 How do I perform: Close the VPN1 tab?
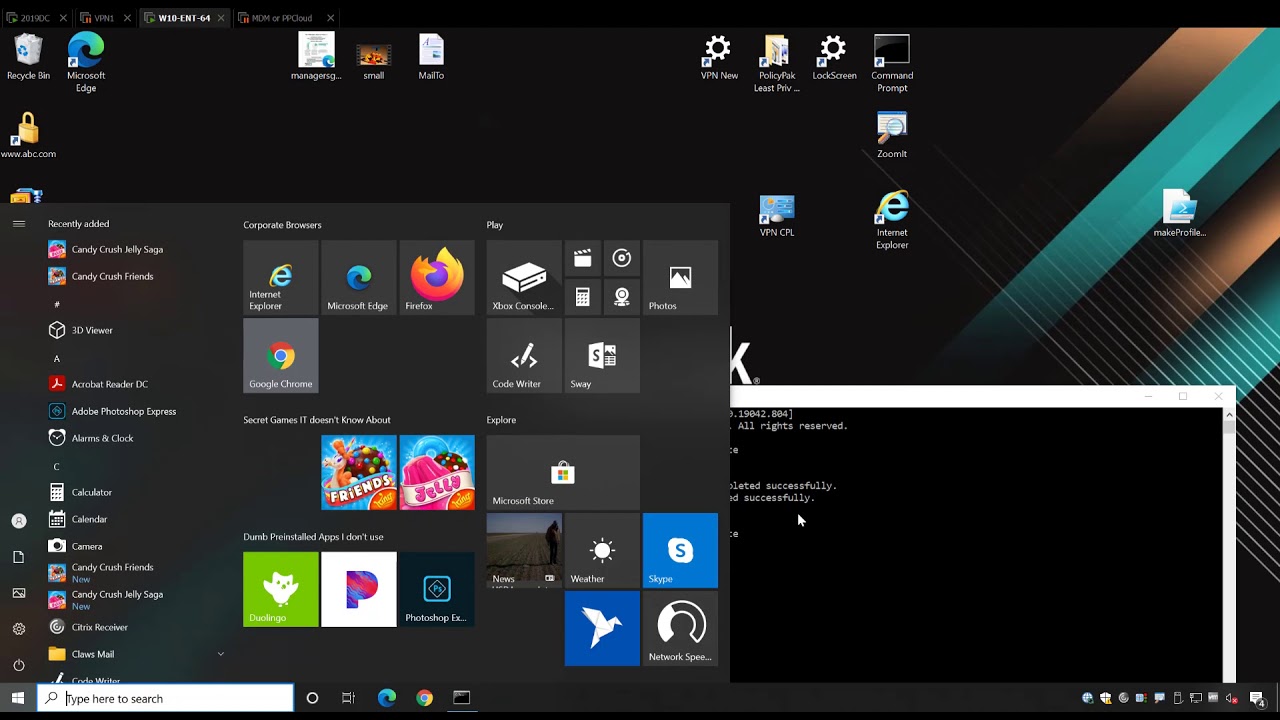point(127,18)
